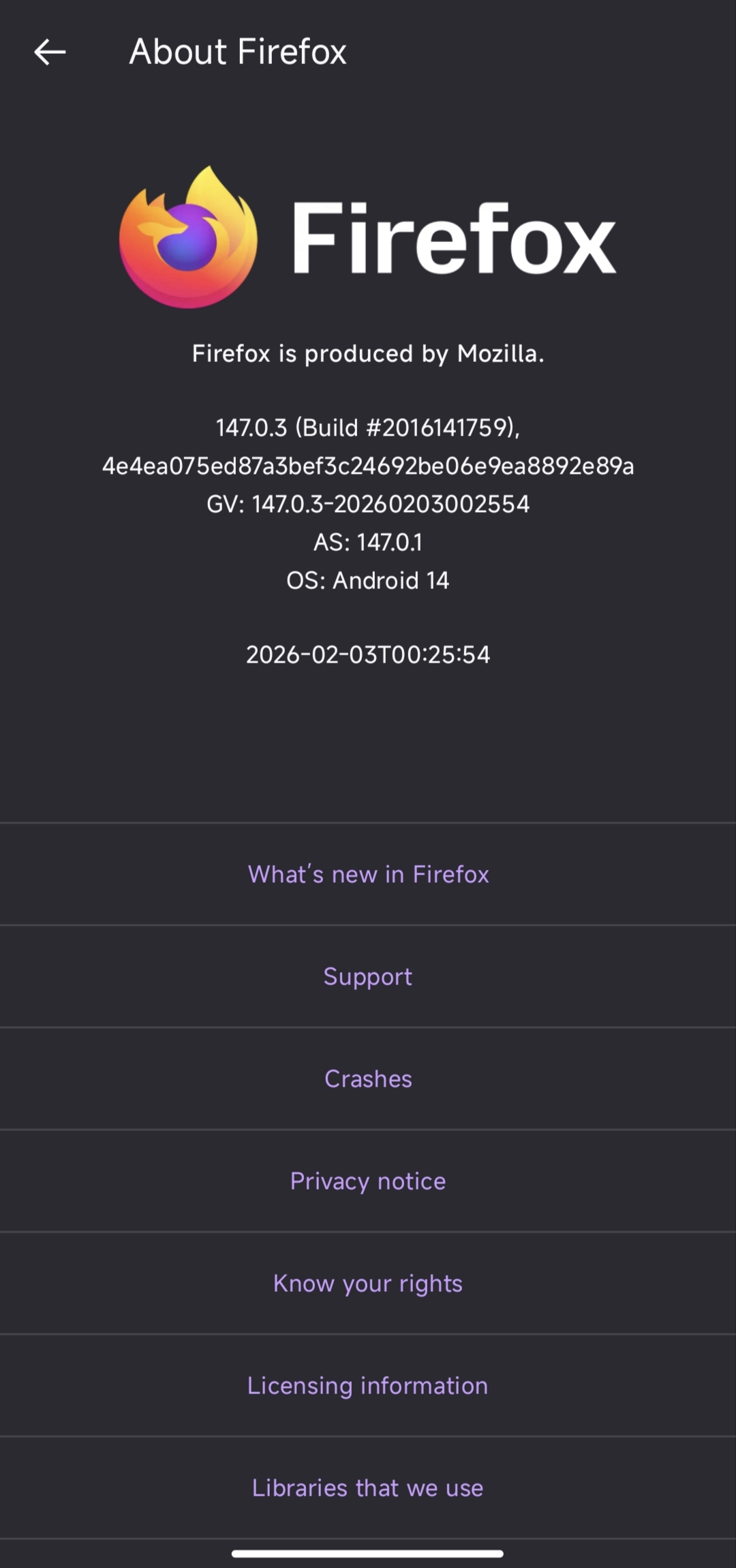Open Licensing information
The width and height of the screenshot is (736, 1568).
tap(368, 1385)
